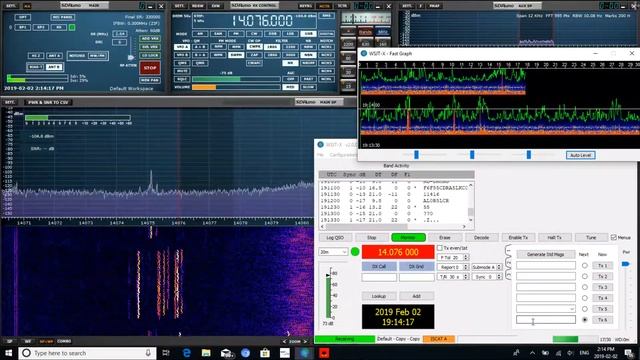This screenshot has width=640, height=360.
Task: Select ANT A antenna input
Action: click(54, 56)
